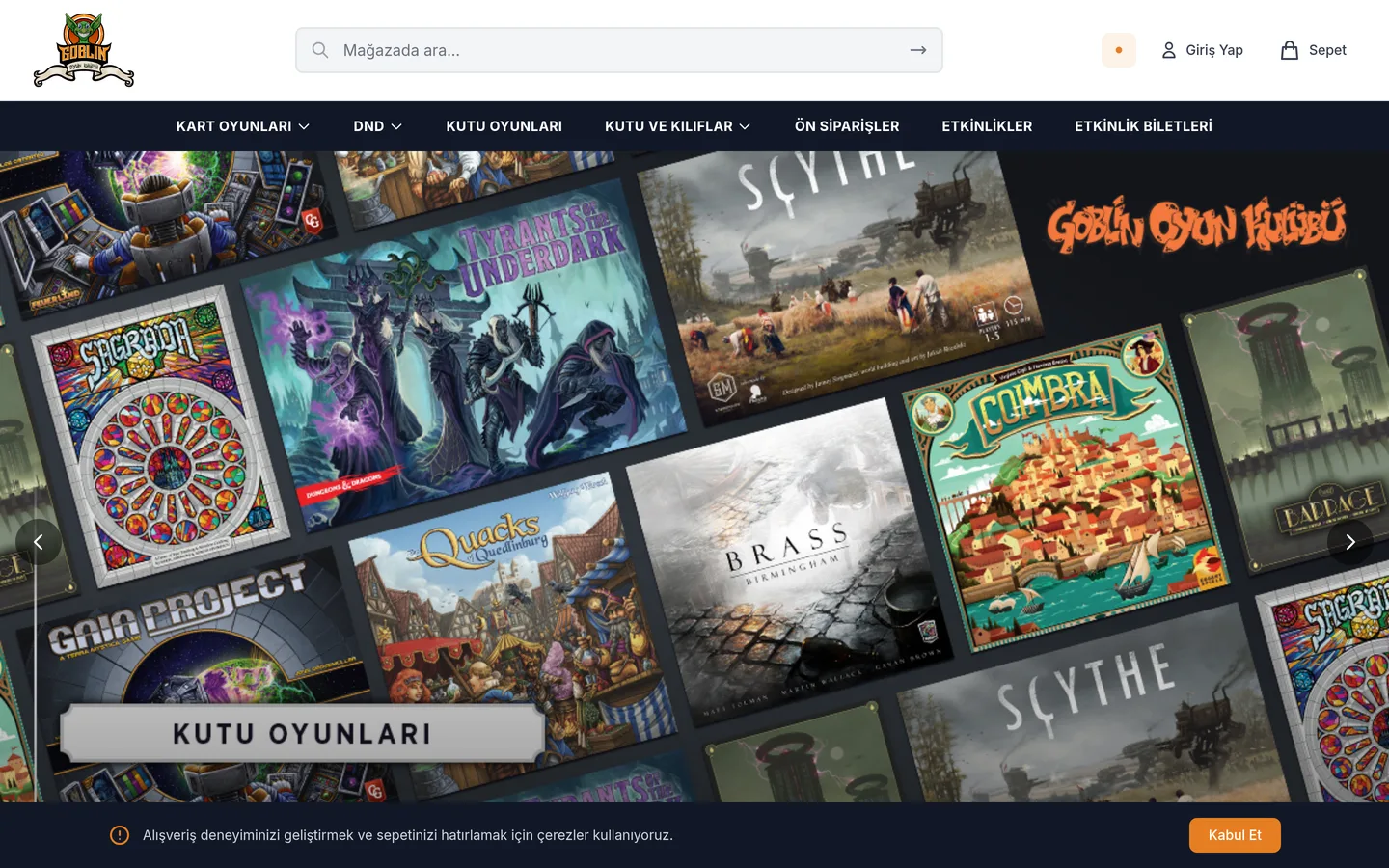Open the ÖN SİPARİŞLER nav item
The height and width of the screenshot is (868, 1389).
tap(847, 126)
